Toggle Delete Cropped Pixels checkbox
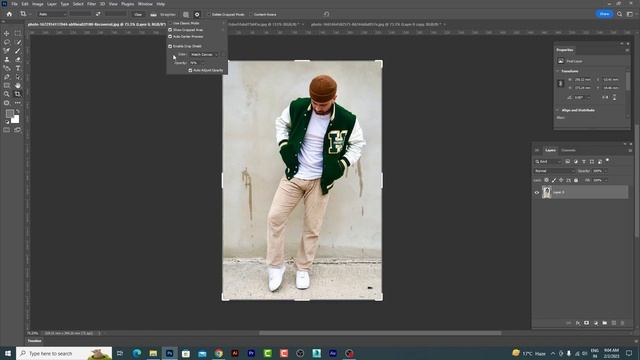 pyautogui.click(x=209, y=14)
